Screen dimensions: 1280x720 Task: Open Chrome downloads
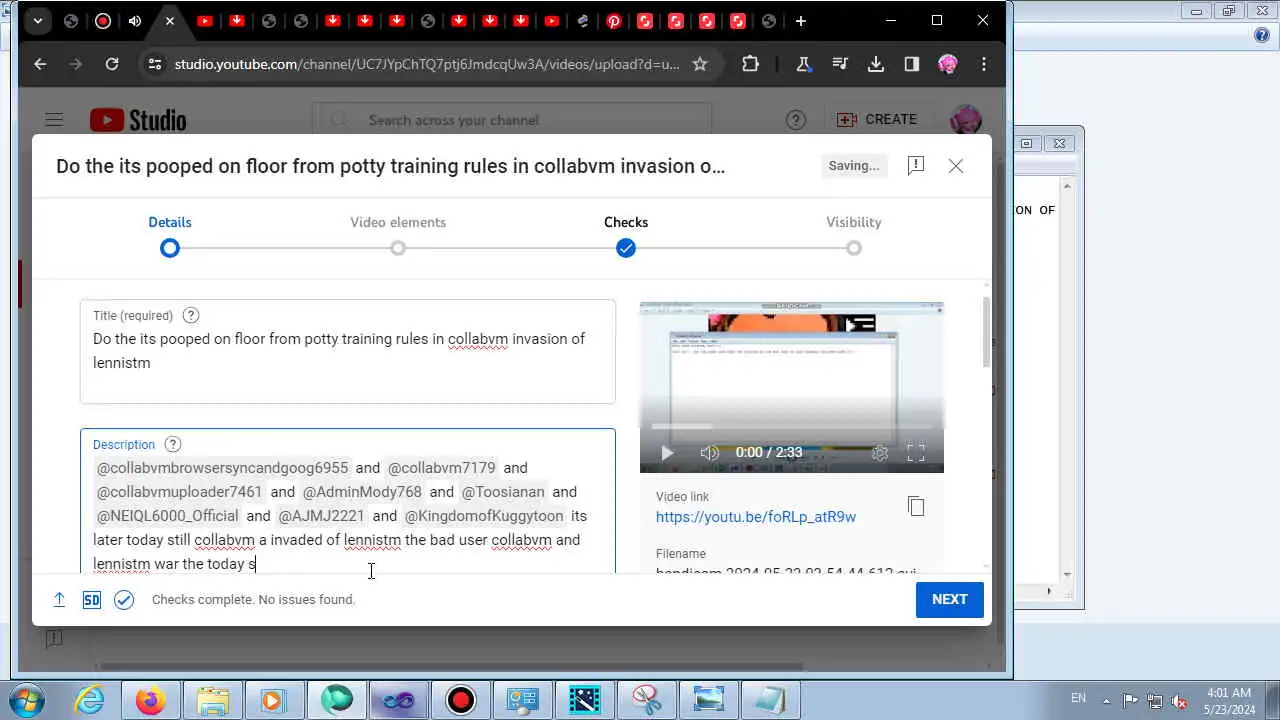[876, 64]
